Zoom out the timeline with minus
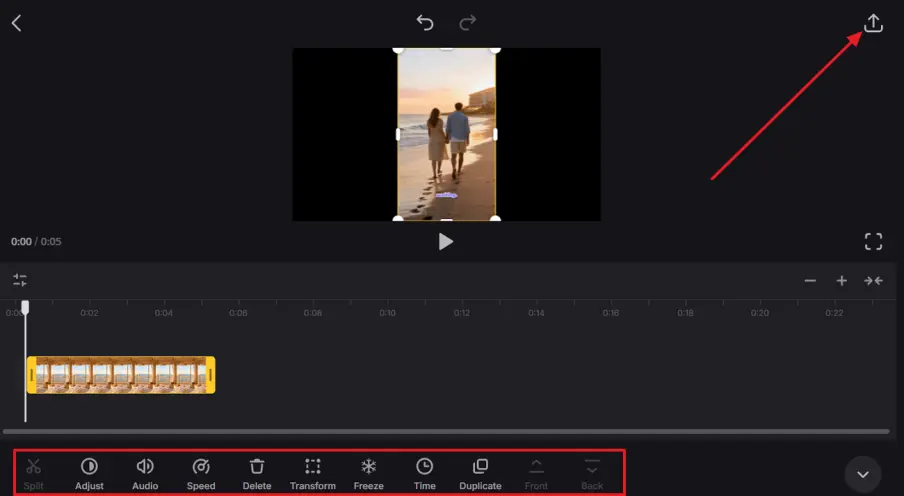 coord(810,281)
